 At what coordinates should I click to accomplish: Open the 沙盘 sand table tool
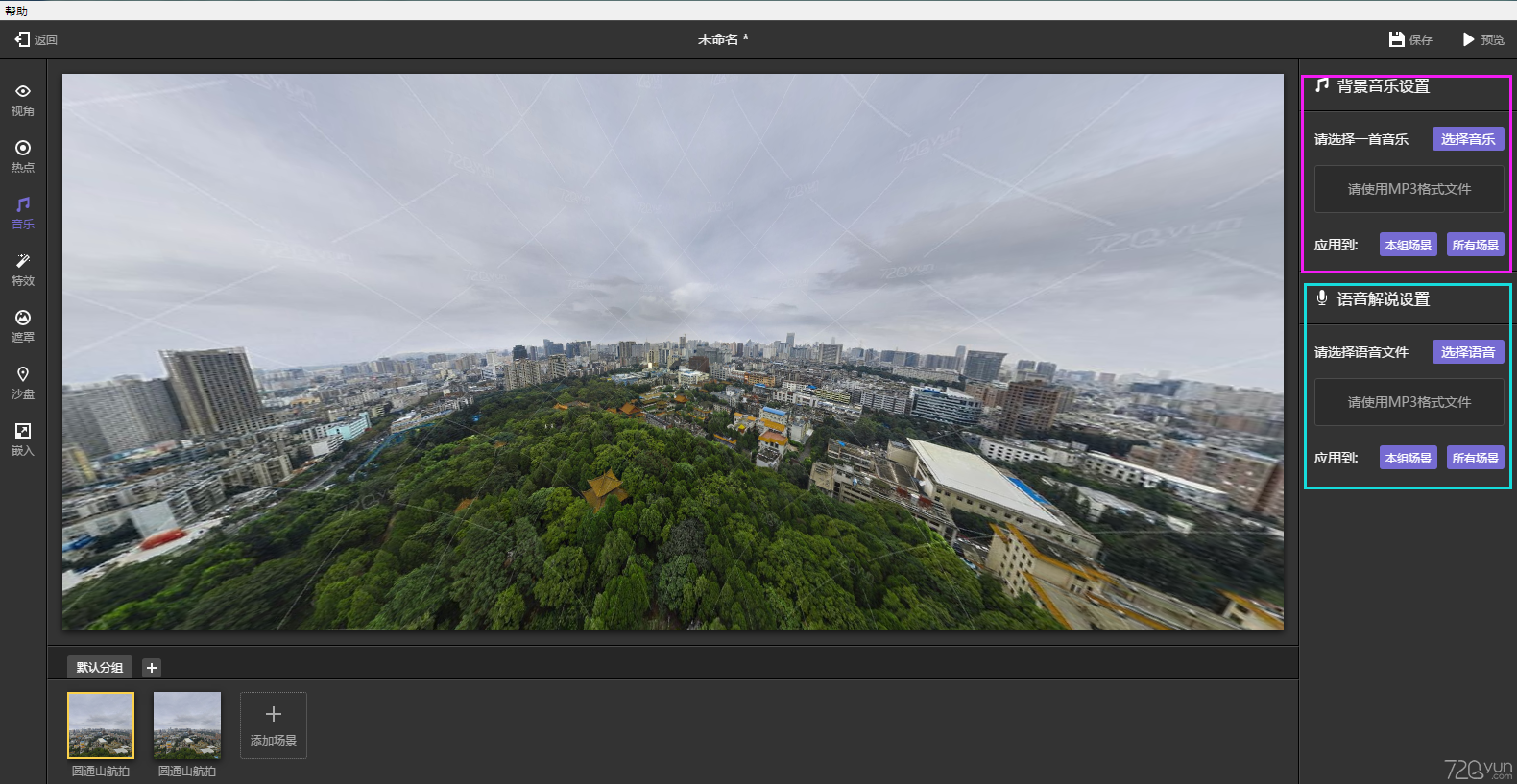pos(23,383)
